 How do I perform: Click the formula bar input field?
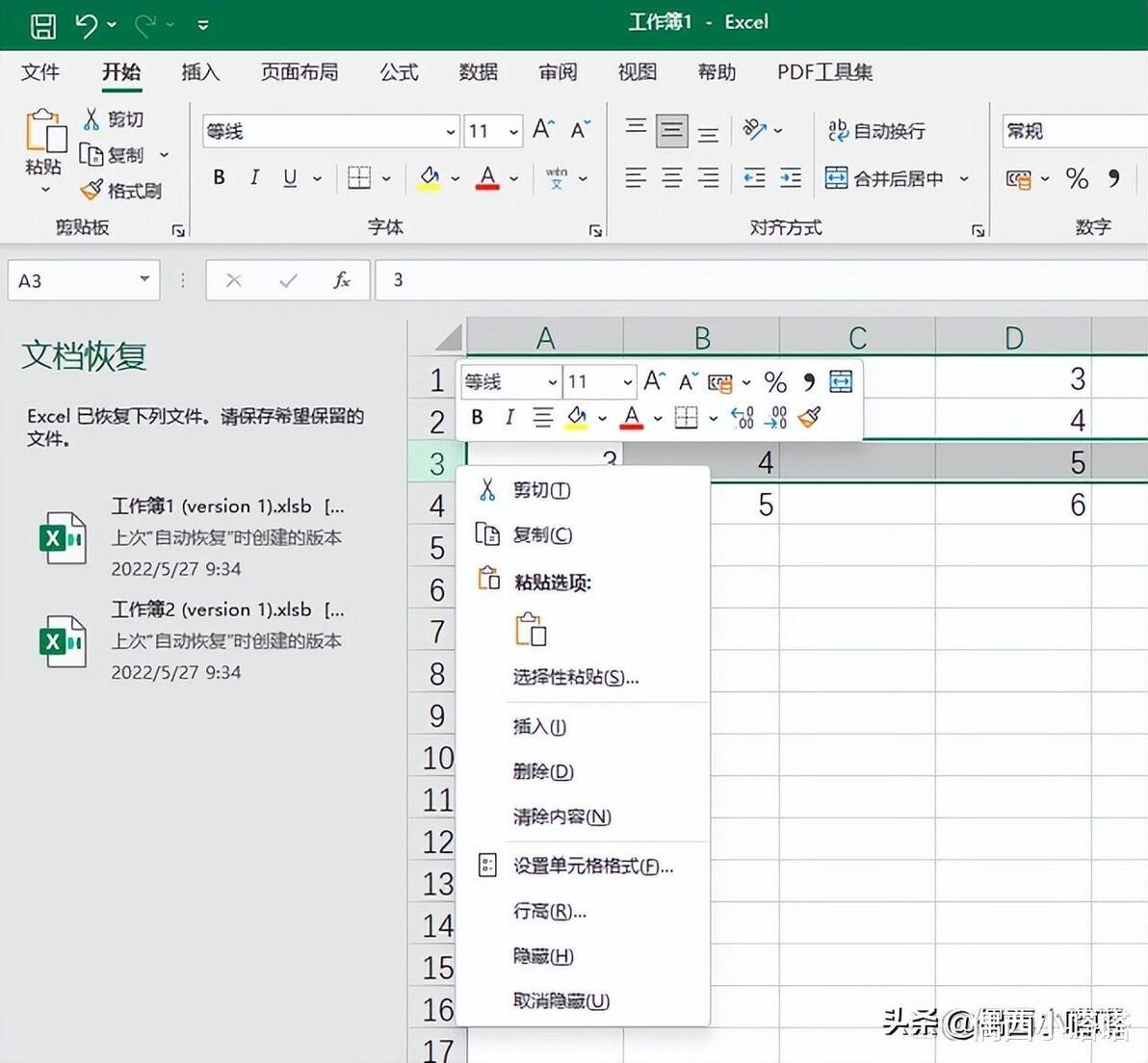click(x=761, y=280)
